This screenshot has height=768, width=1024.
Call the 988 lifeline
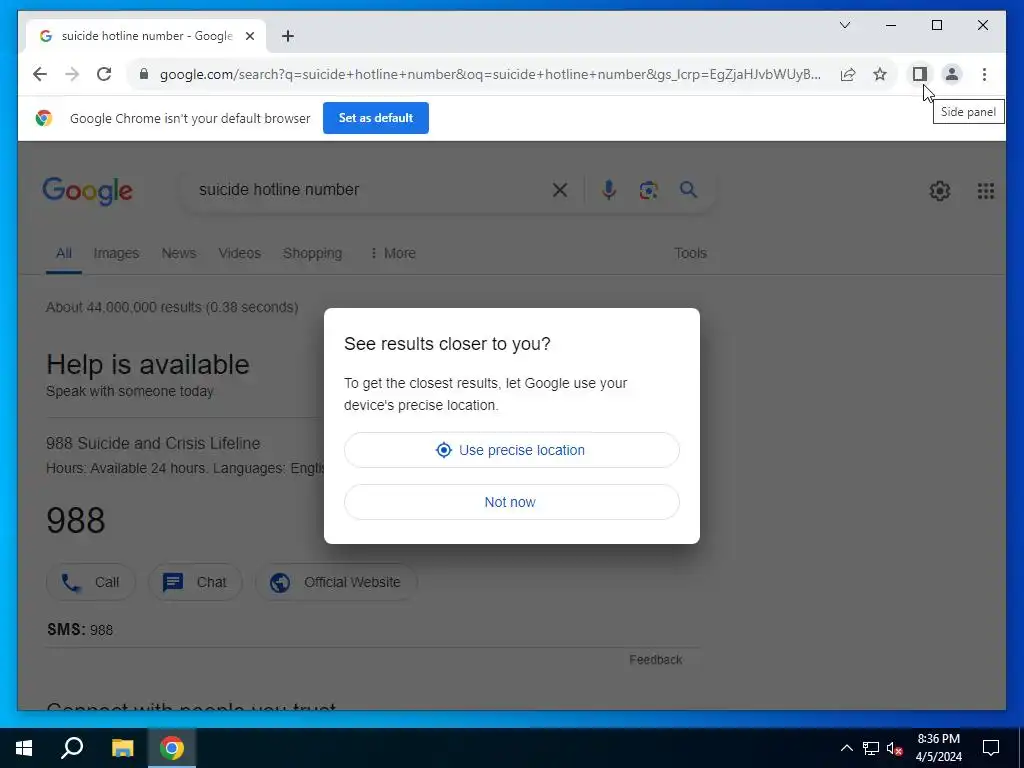91,582
